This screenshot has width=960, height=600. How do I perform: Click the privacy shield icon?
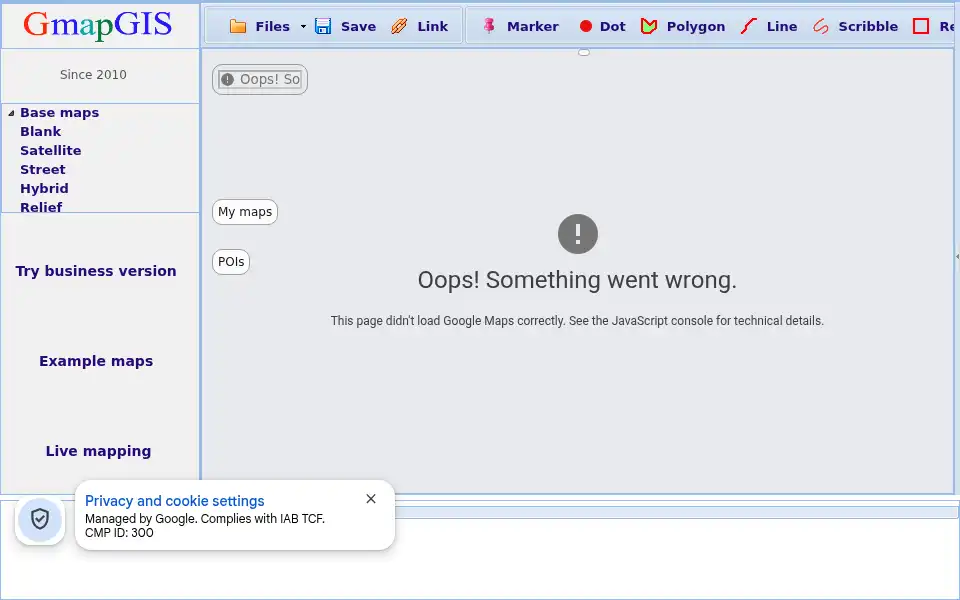[40, 519]
